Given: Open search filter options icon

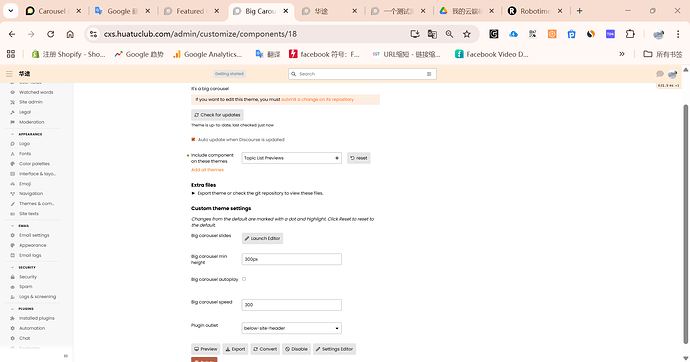Looking at the screenshot, I should [429, 74].
